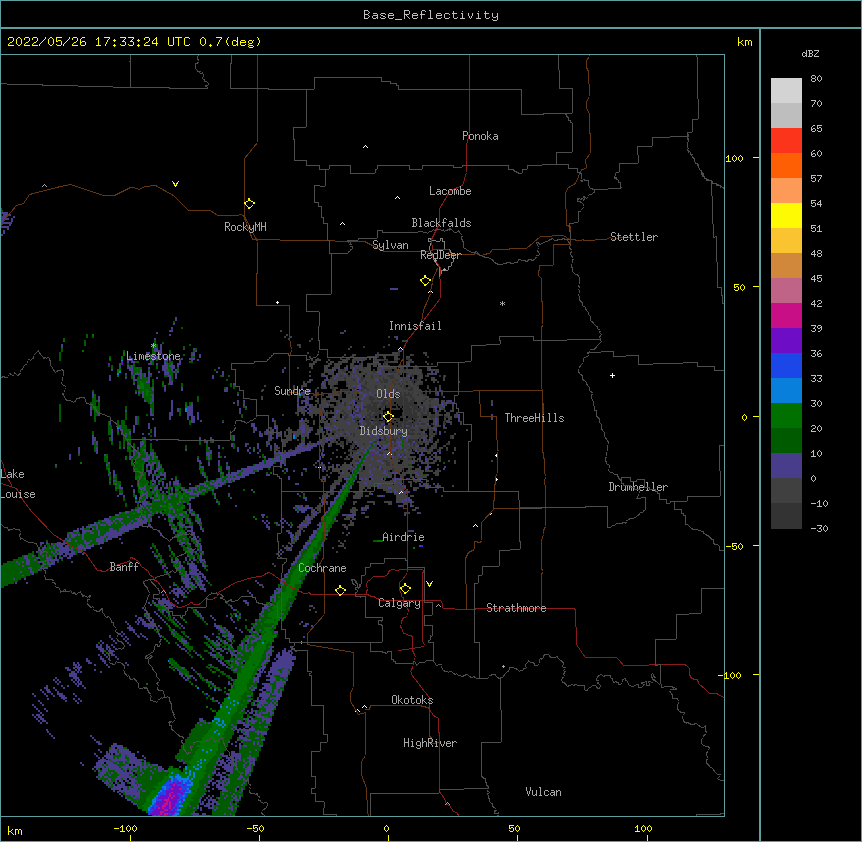This screenshot has height=842, width=862.
Task: Click the dBZ legend heading
Action: pos(810,53)
